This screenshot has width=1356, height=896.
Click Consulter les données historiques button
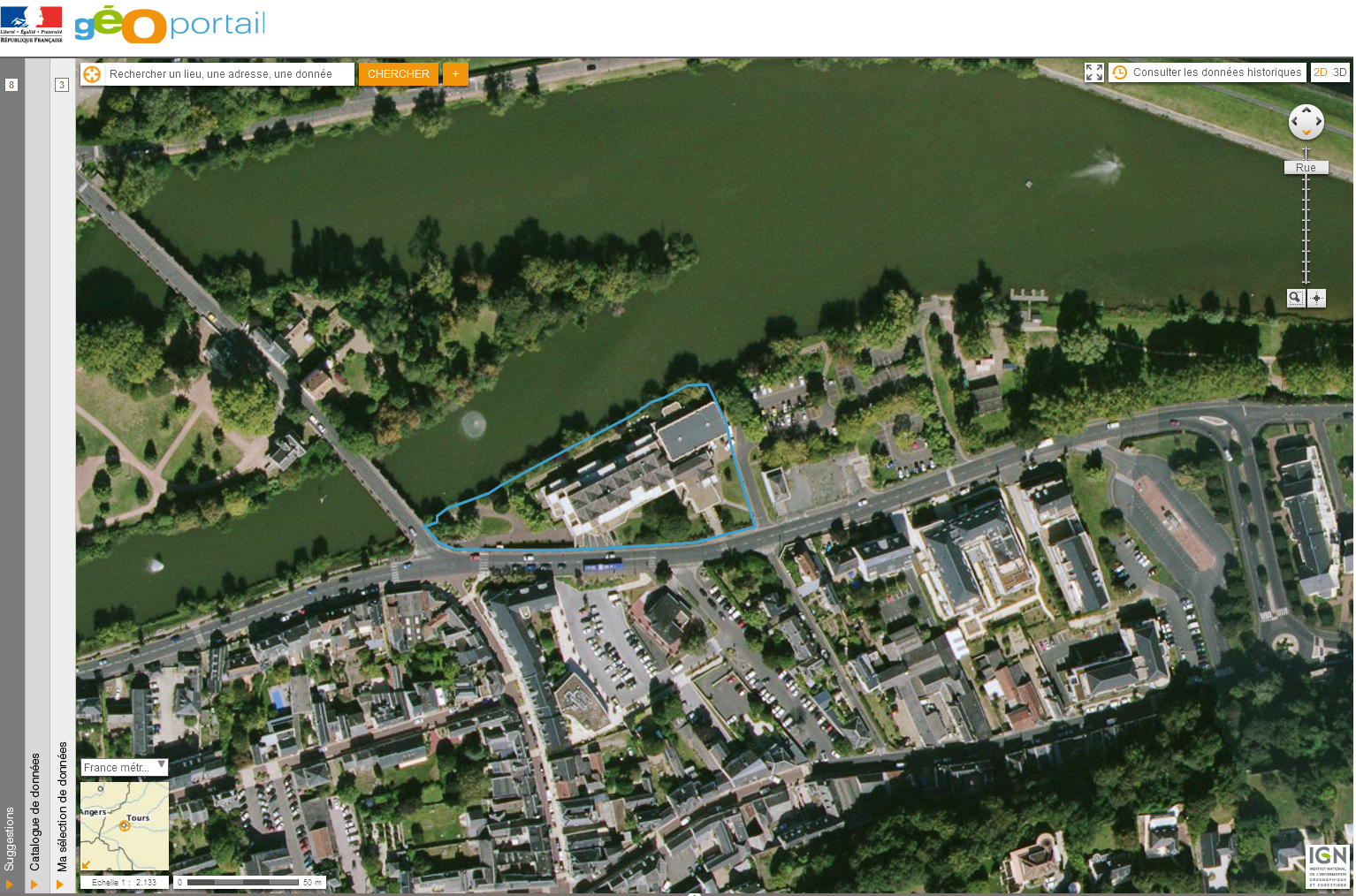coord(1207,72)
